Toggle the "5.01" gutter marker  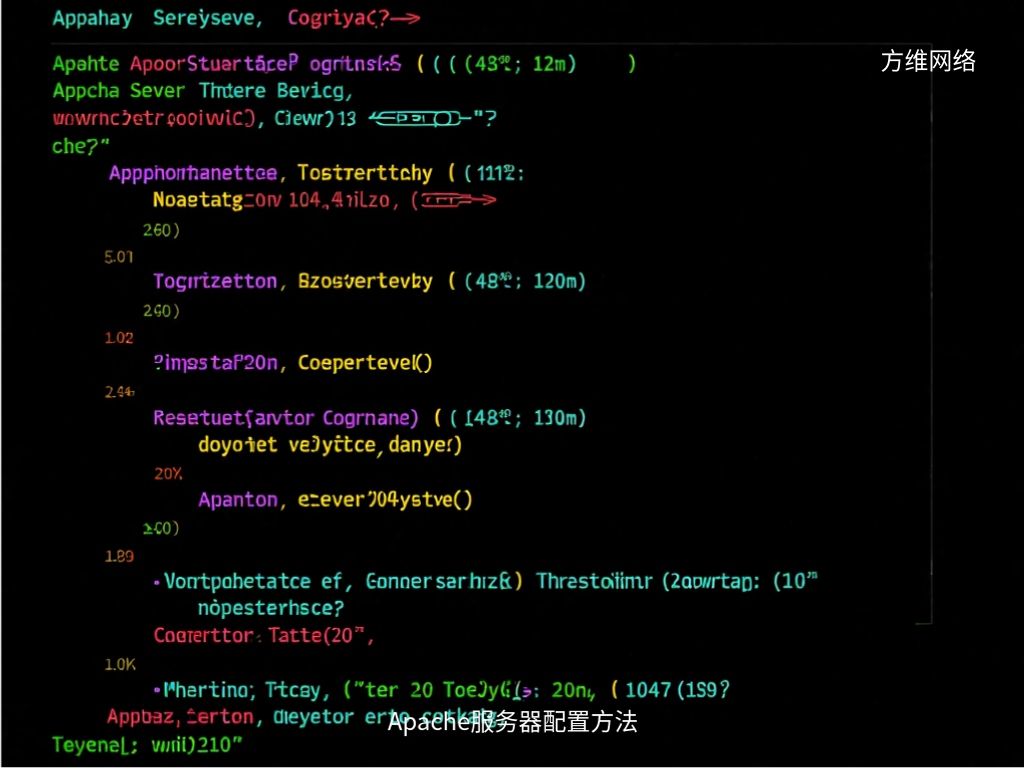pyautogui.click(x=117, y=256)
